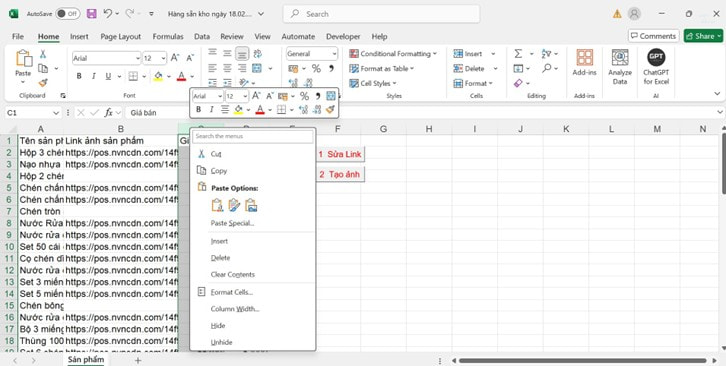Image resolution: width=726 pixels, height=366 pixels.
Task: Open the Formulas ribbon tab
Action: click(168, 36)
